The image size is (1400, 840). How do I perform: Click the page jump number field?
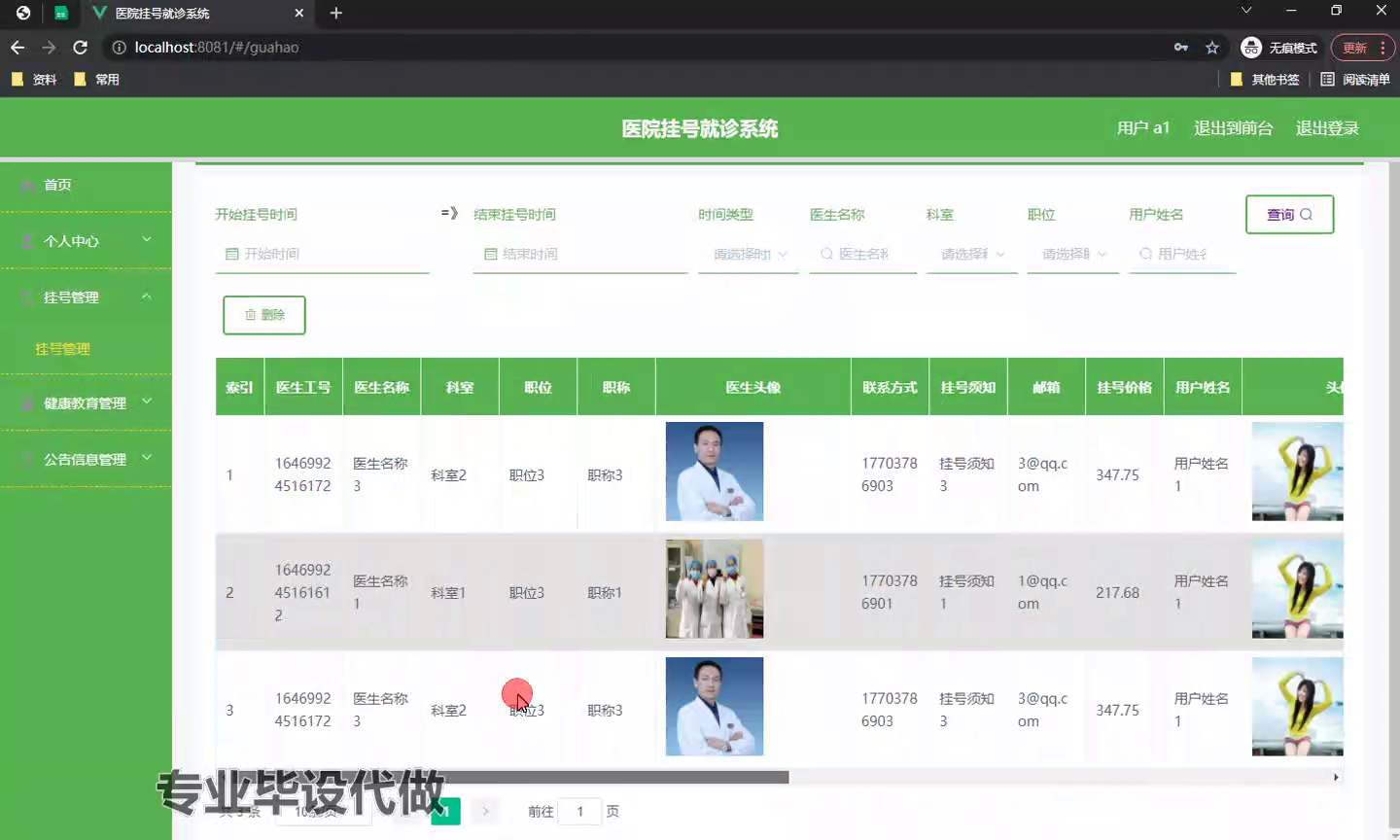click(x=580, y=811)
